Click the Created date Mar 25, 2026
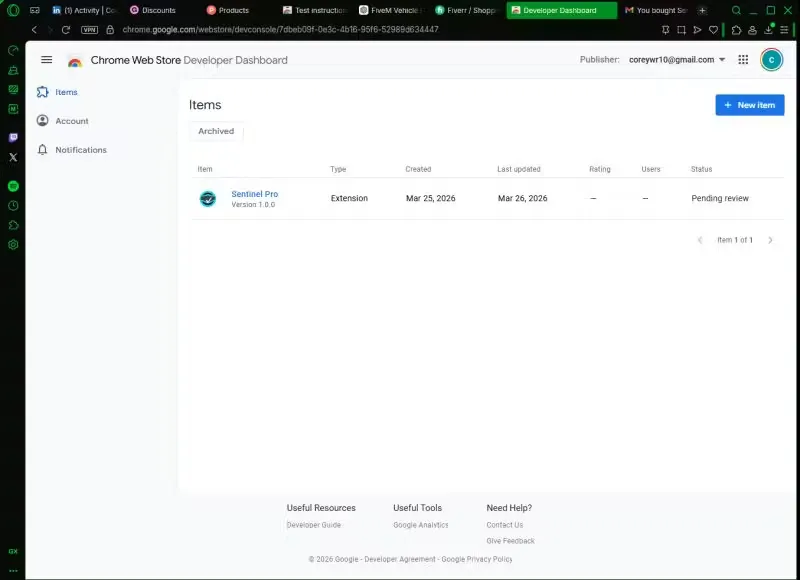800x580 pixels. [431, 198]
